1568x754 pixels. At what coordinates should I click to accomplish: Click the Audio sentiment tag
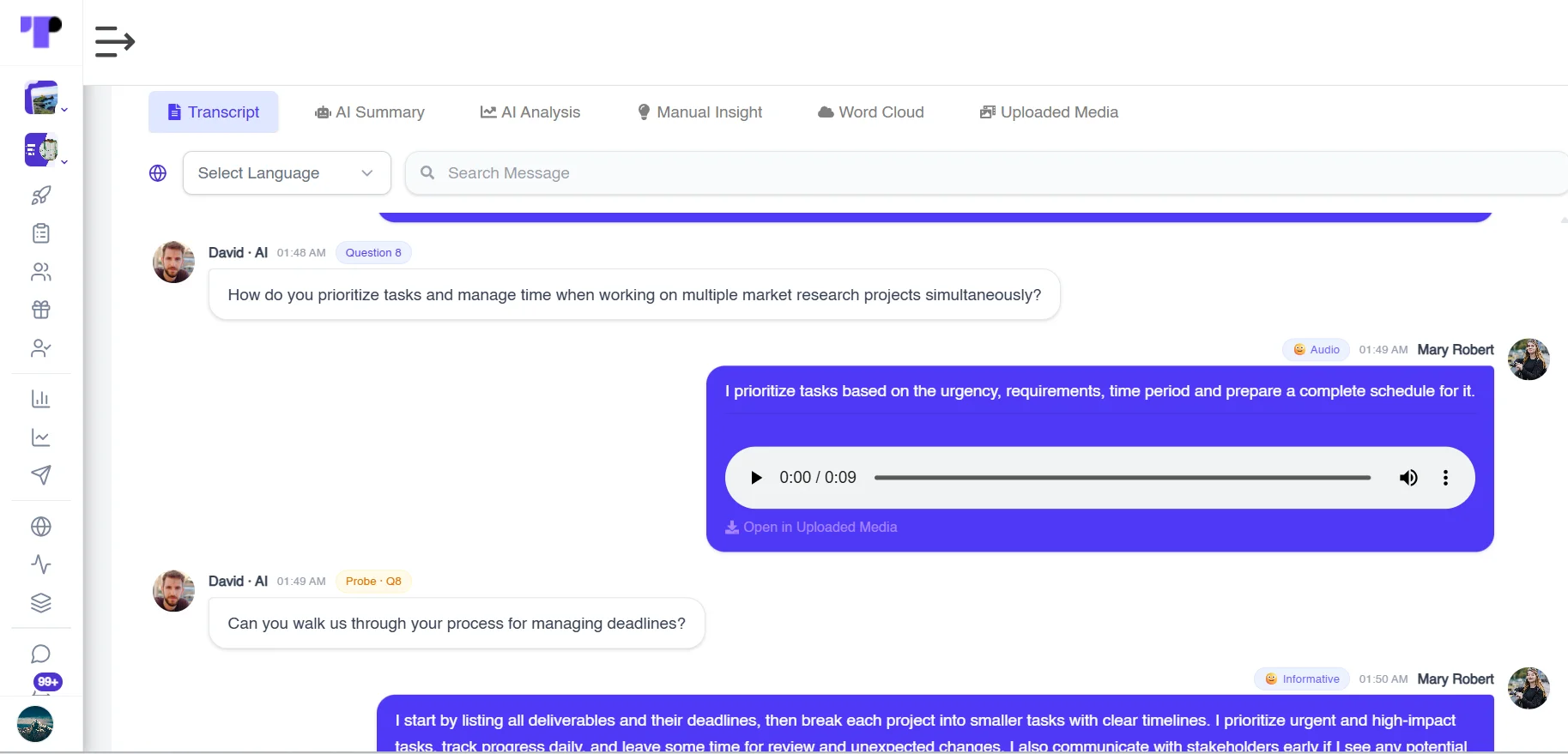pyautogui.click(x=1316, y=350)
